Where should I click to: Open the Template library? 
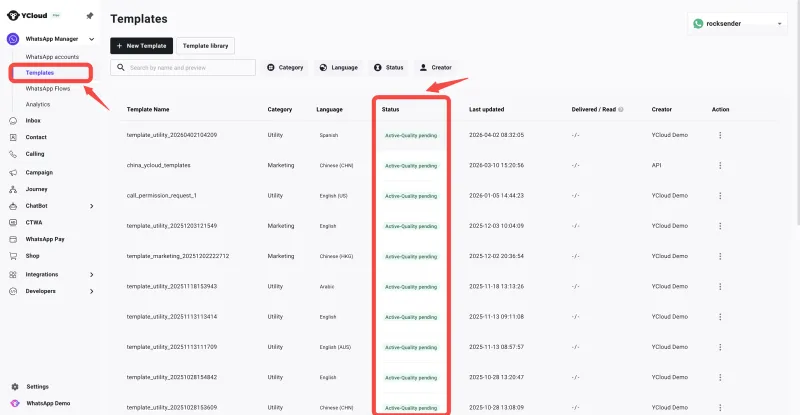pos(205,46)
